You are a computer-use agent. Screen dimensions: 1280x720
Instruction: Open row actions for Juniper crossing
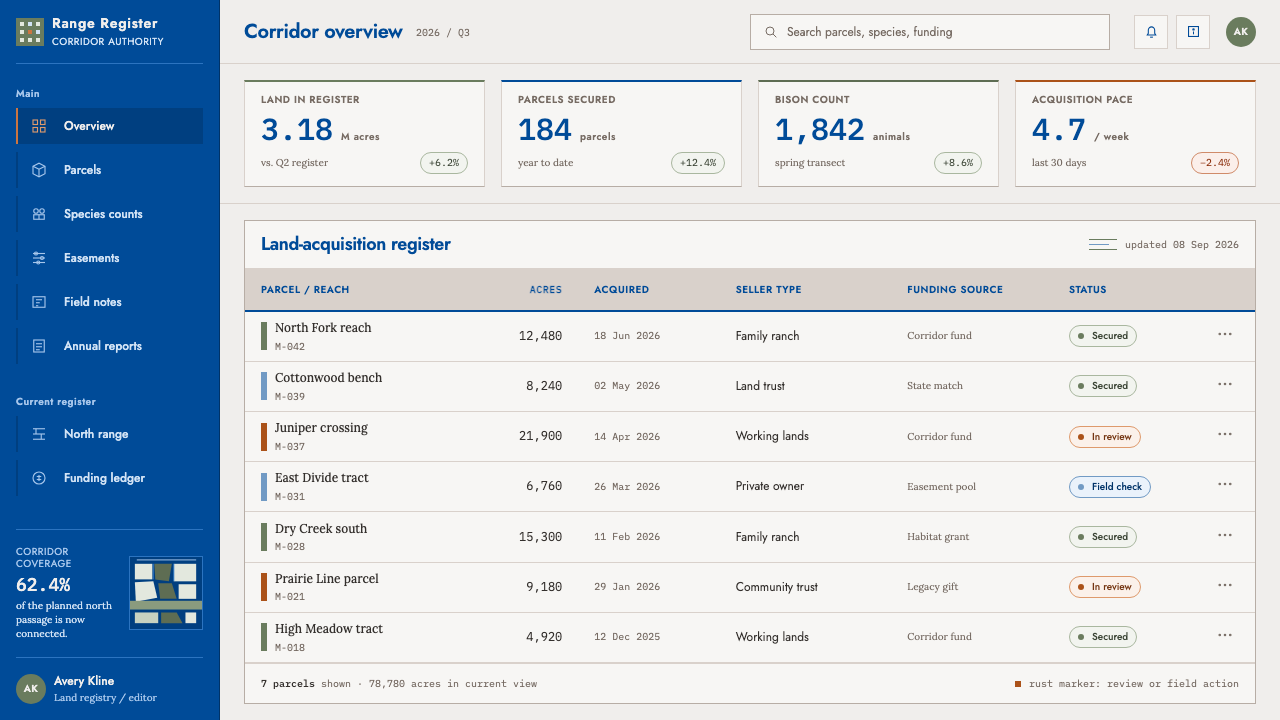click(1225, 435)
